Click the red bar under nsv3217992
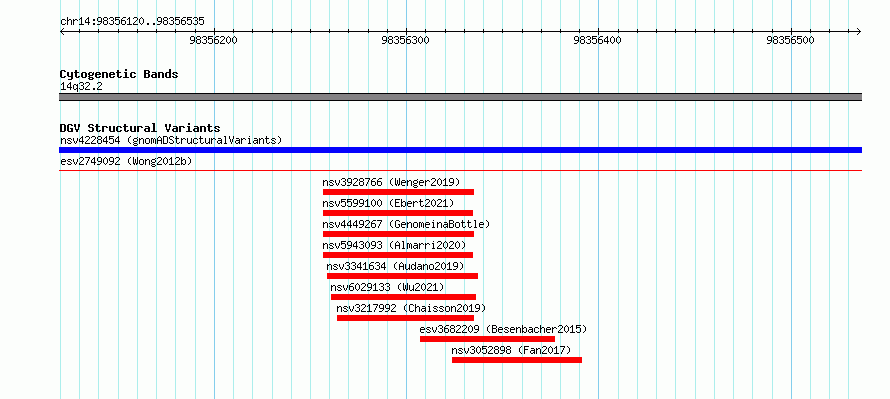This screenshot has height=399, width=890. click(405, 318)
